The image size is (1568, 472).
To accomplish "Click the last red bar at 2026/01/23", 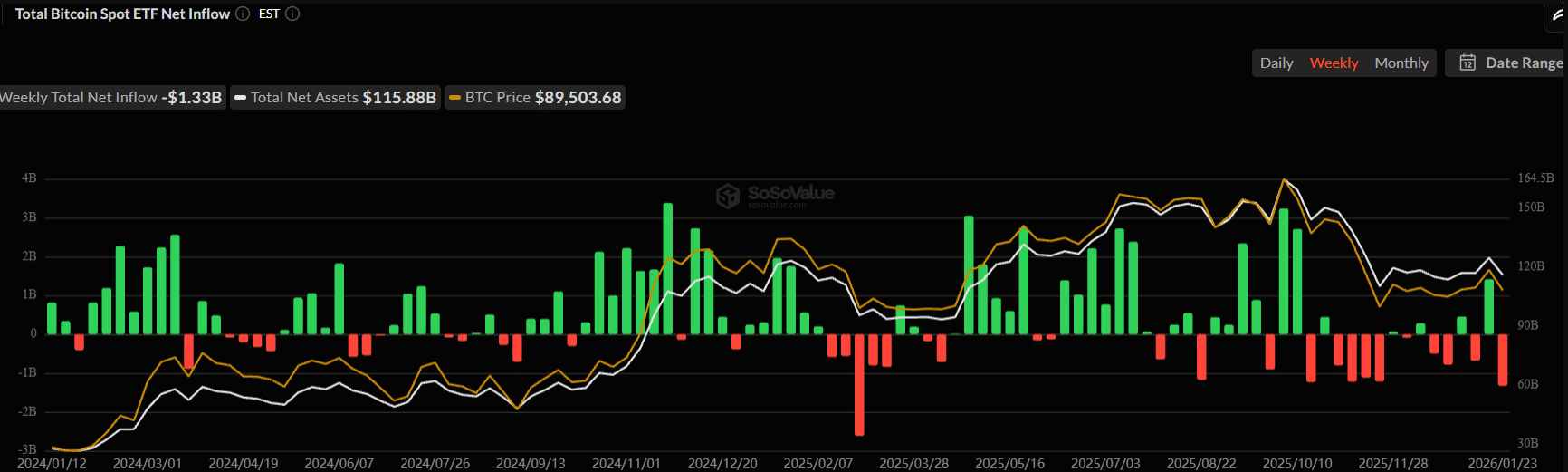I will [1503, 360].
